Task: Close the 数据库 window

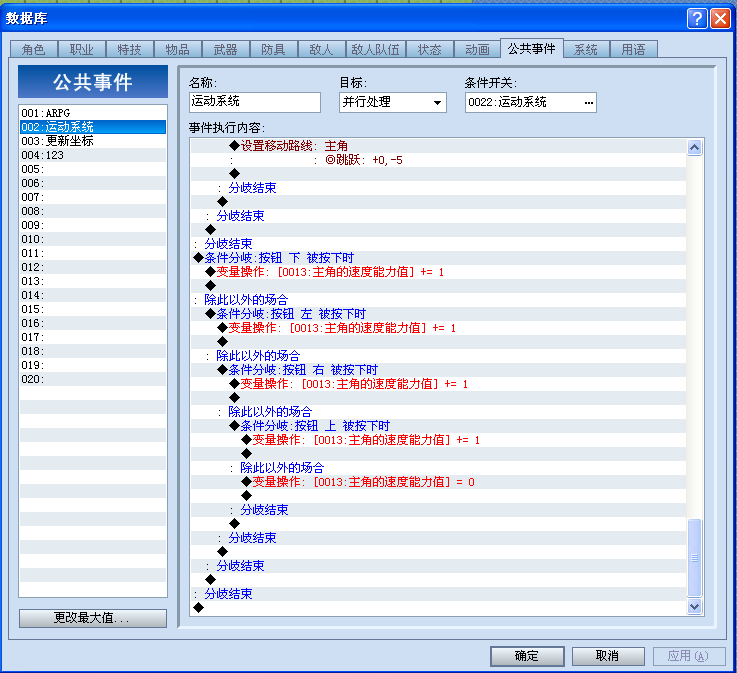Action: coord(720,19)
